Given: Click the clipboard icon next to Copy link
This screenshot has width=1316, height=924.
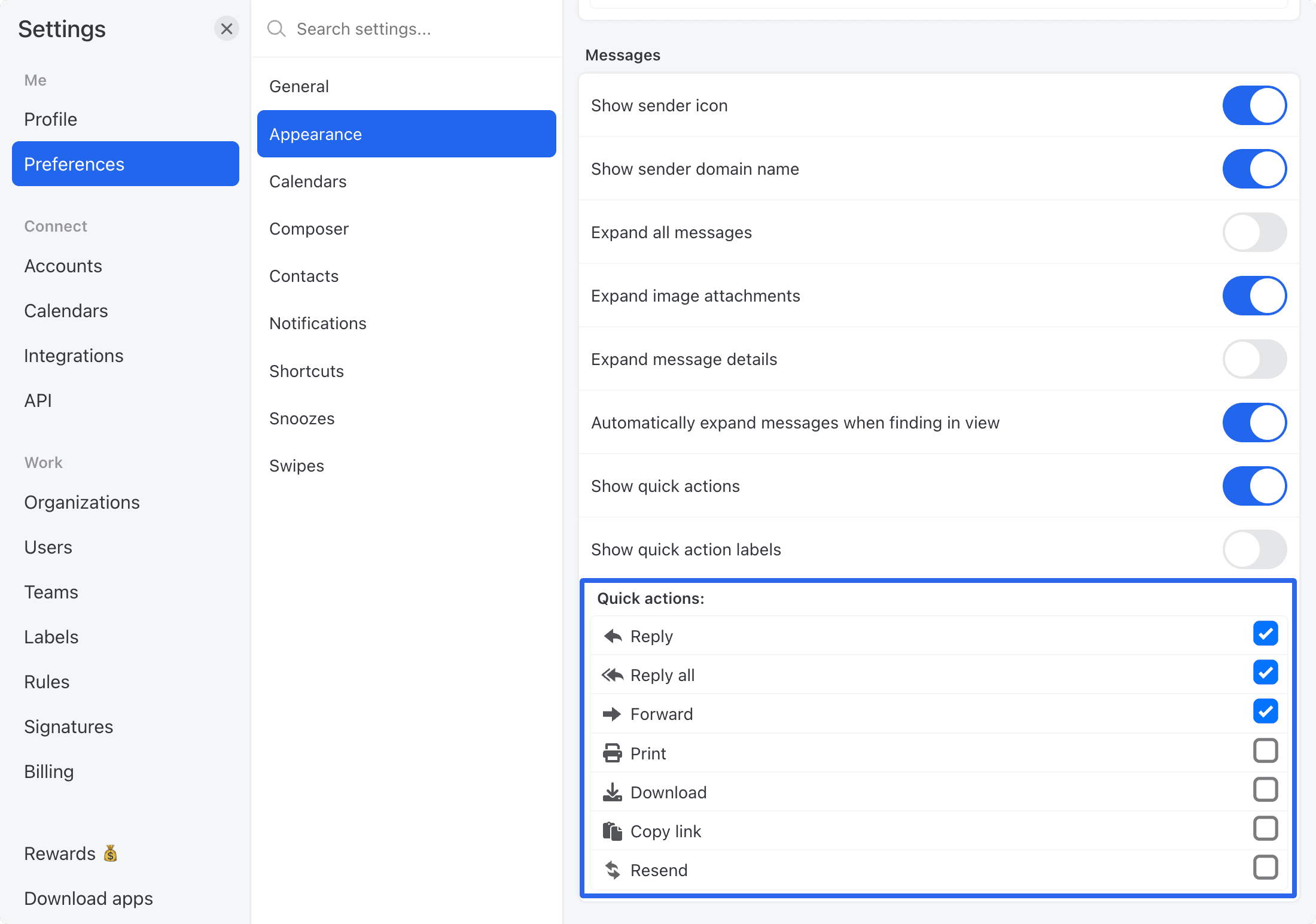Looking at the screenshot, I should (x=611, y=831).
